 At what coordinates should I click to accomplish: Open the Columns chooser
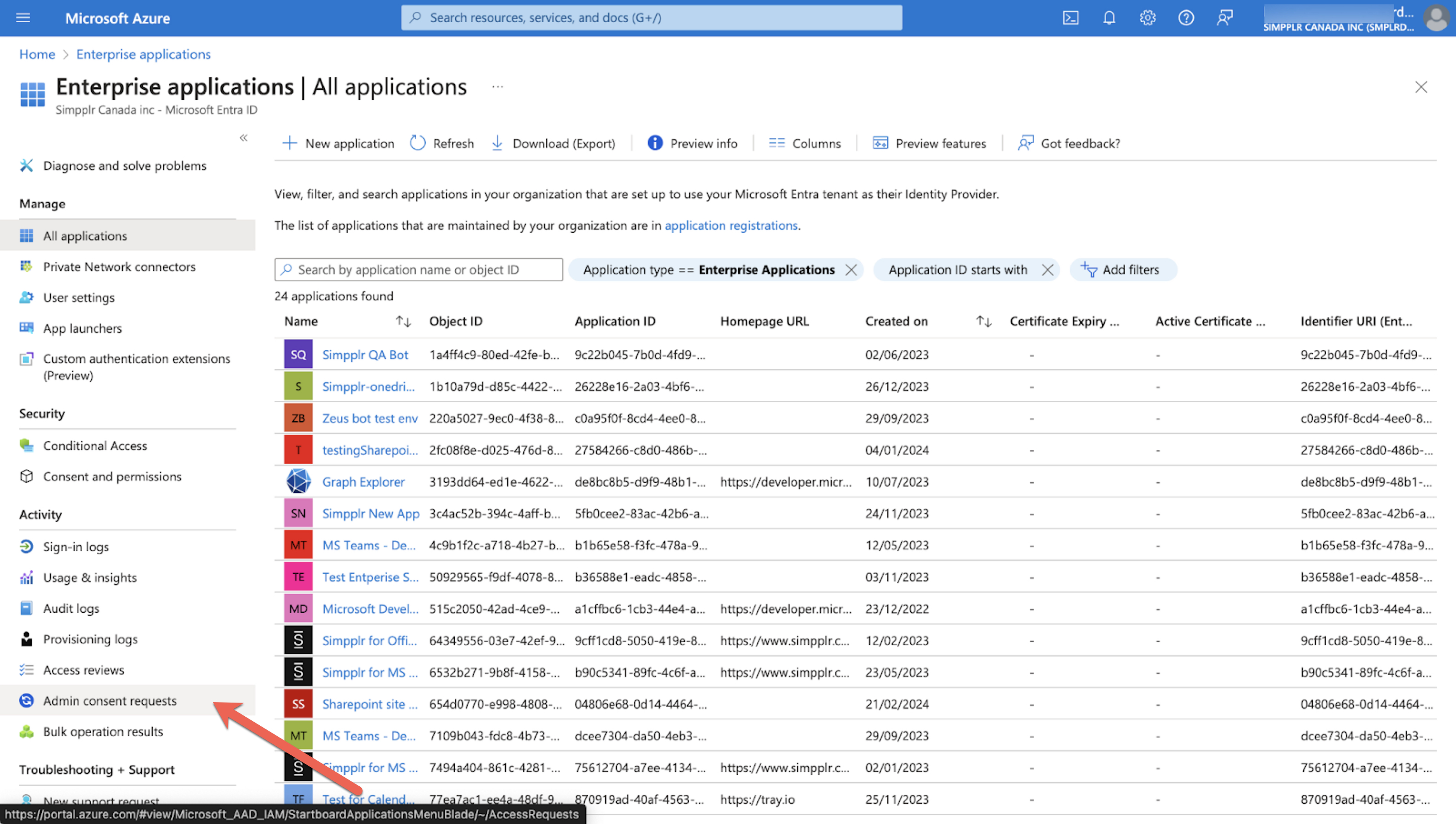[x=804, y=143]
